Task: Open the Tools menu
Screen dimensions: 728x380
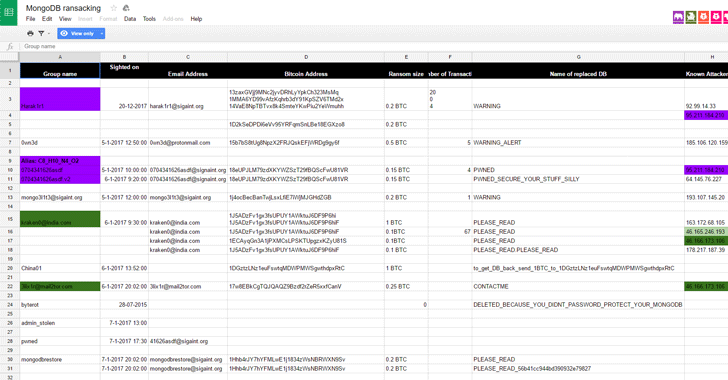Action: point(149,19)
